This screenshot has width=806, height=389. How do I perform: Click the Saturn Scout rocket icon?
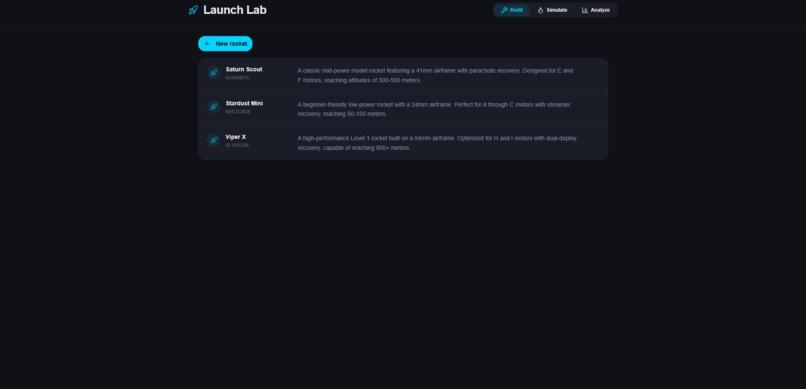coord(214,72)
